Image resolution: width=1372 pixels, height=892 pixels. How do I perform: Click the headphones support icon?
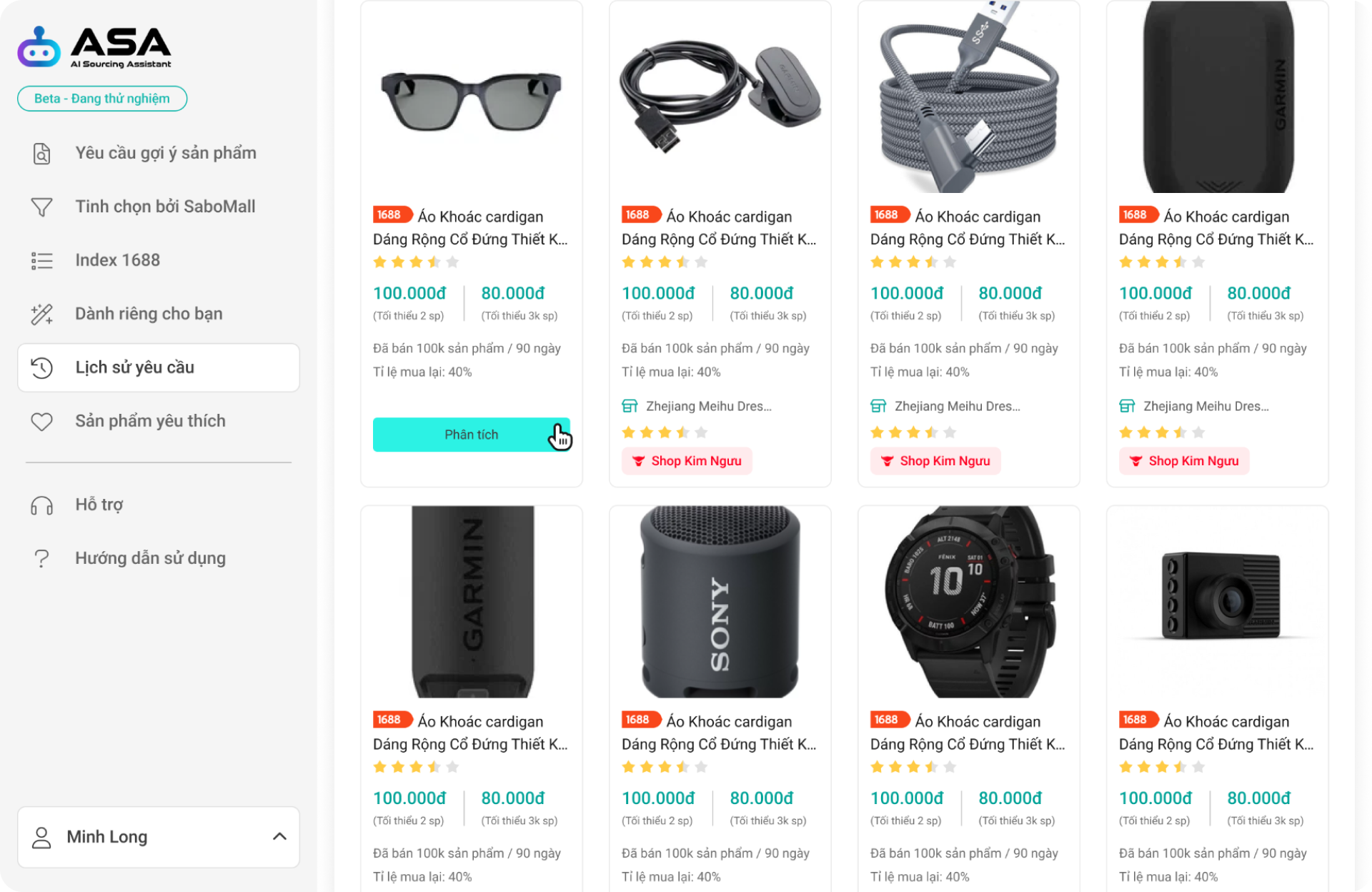(41, 505)
